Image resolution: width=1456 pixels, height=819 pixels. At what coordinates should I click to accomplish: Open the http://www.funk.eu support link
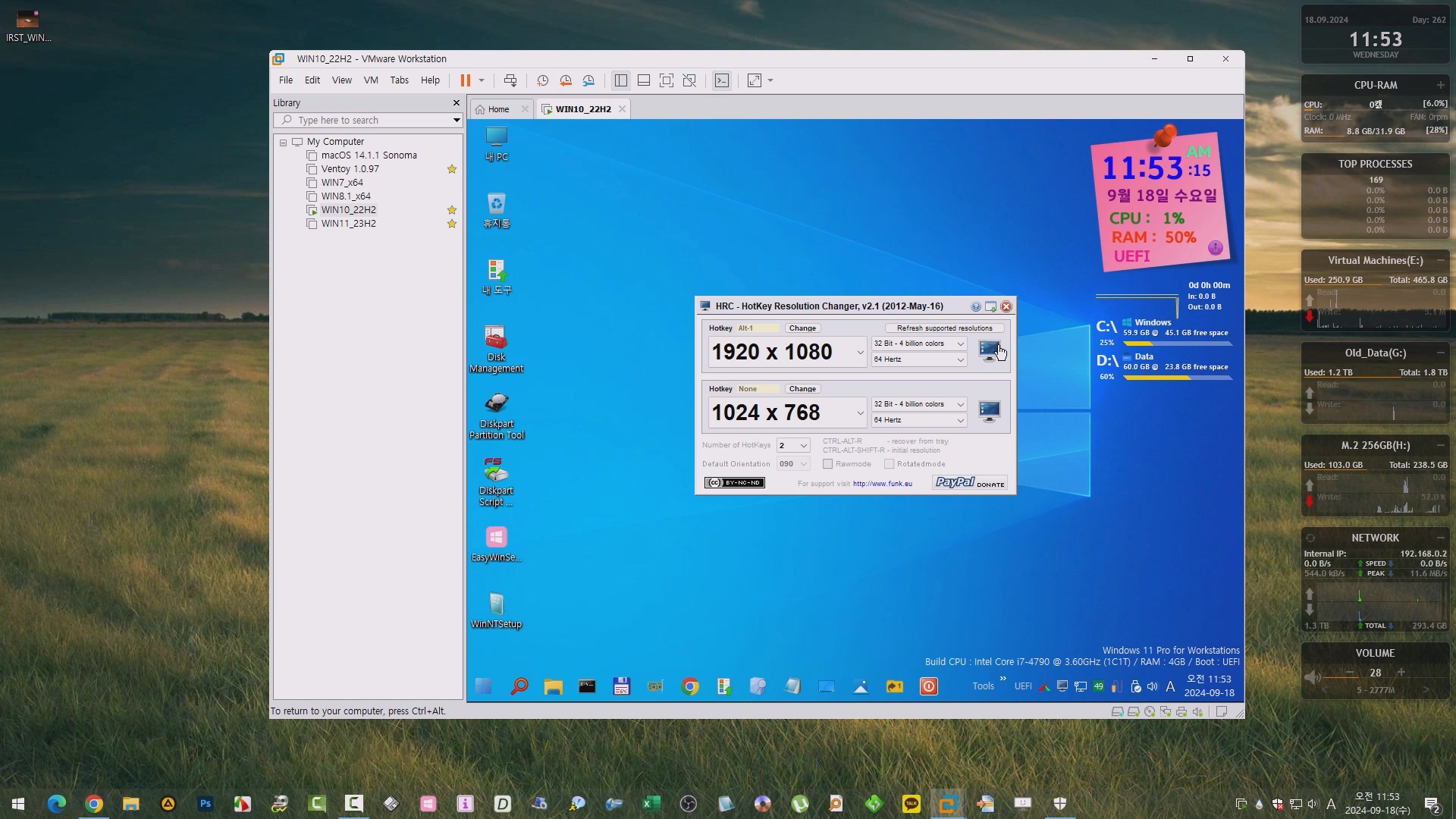[882, 484]
